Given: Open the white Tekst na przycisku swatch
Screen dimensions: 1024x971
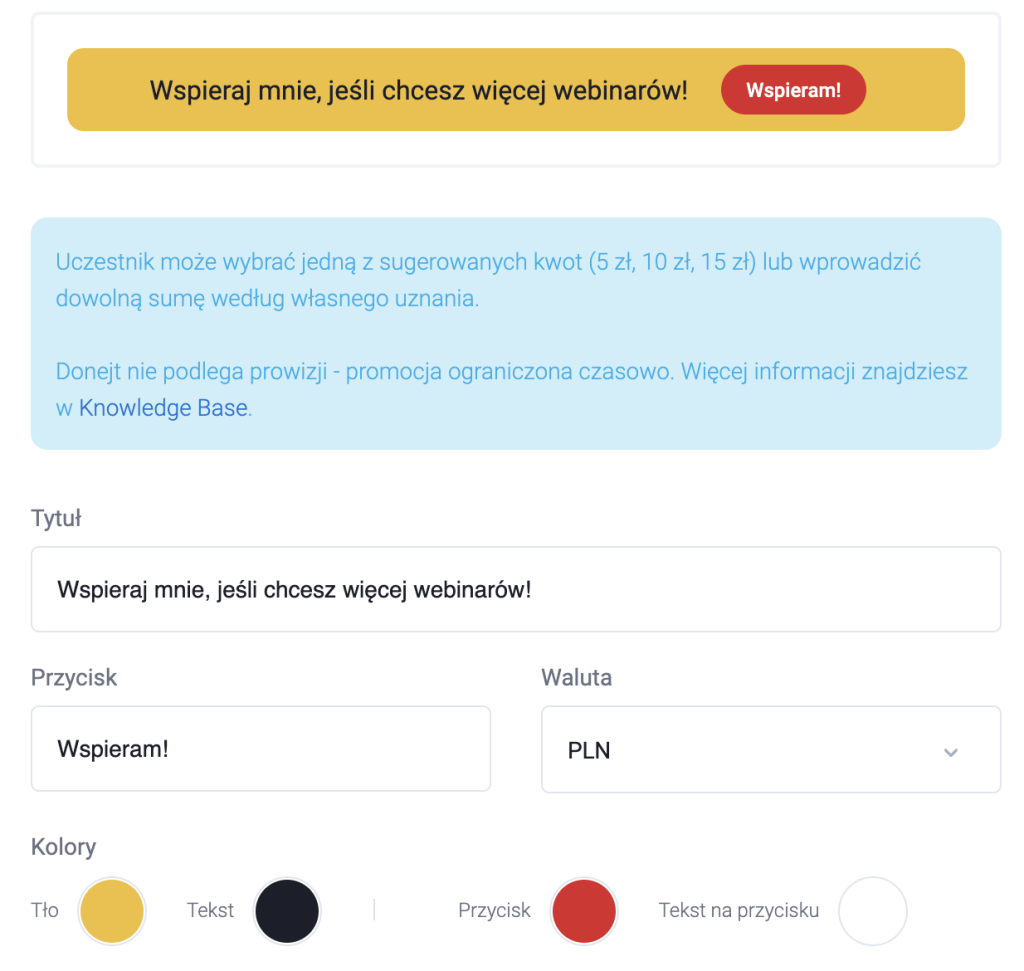Looking at the screenshot, I should click(x=872, y=910).
